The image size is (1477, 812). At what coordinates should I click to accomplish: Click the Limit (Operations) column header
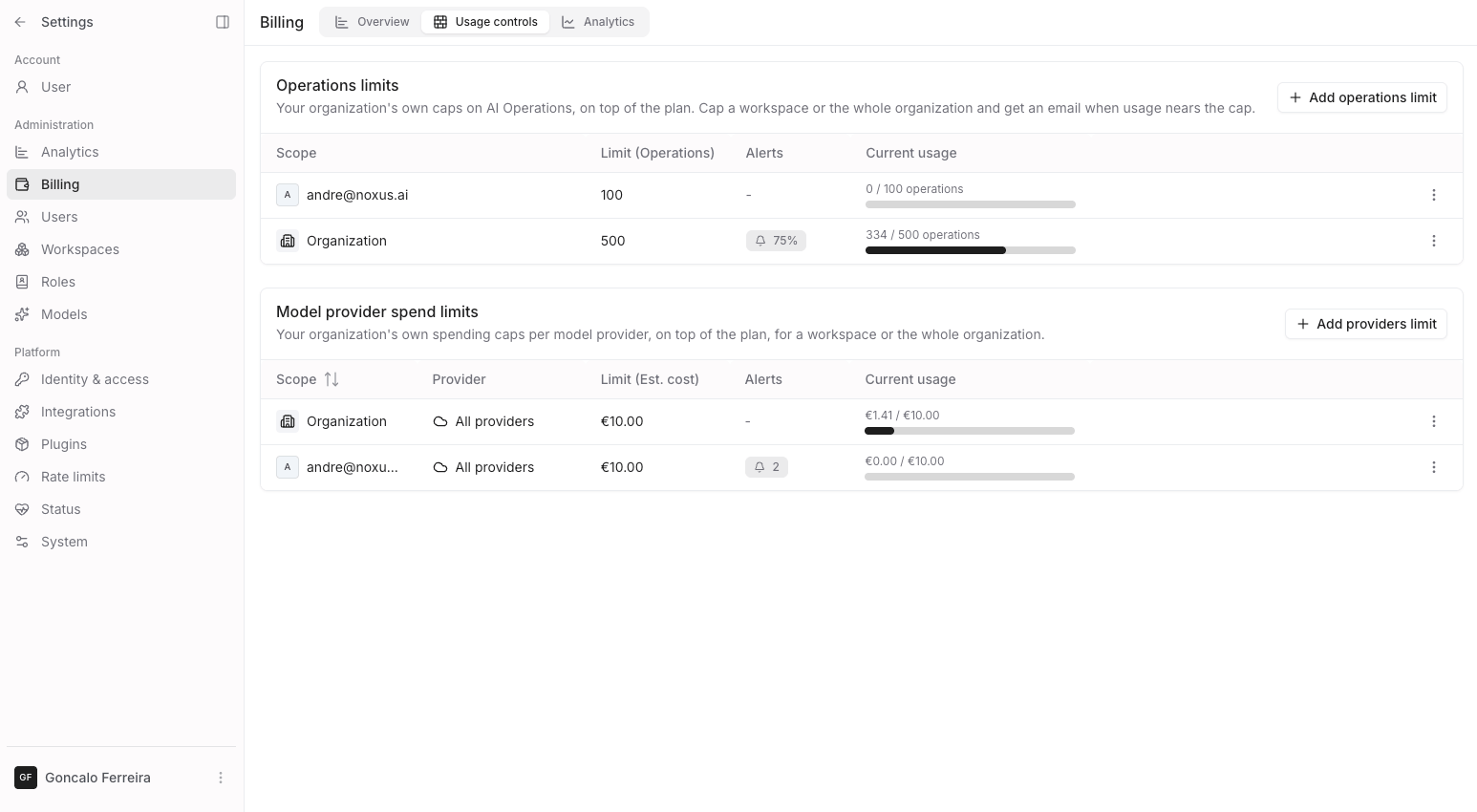pos(657,153)
